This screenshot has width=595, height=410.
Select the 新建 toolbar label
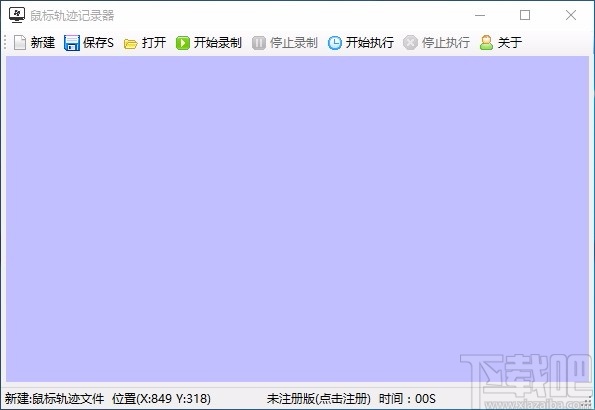[x=43, y=43]
